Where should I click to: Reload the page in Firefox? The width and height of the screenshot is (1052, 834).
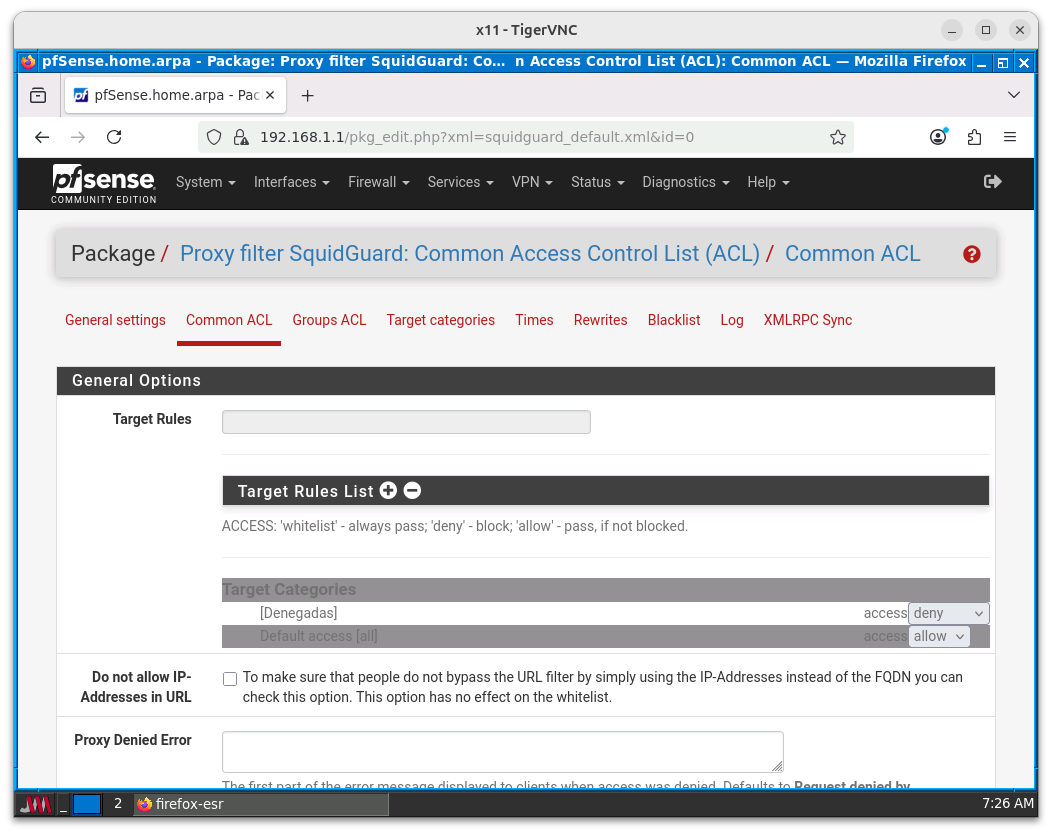114,137
